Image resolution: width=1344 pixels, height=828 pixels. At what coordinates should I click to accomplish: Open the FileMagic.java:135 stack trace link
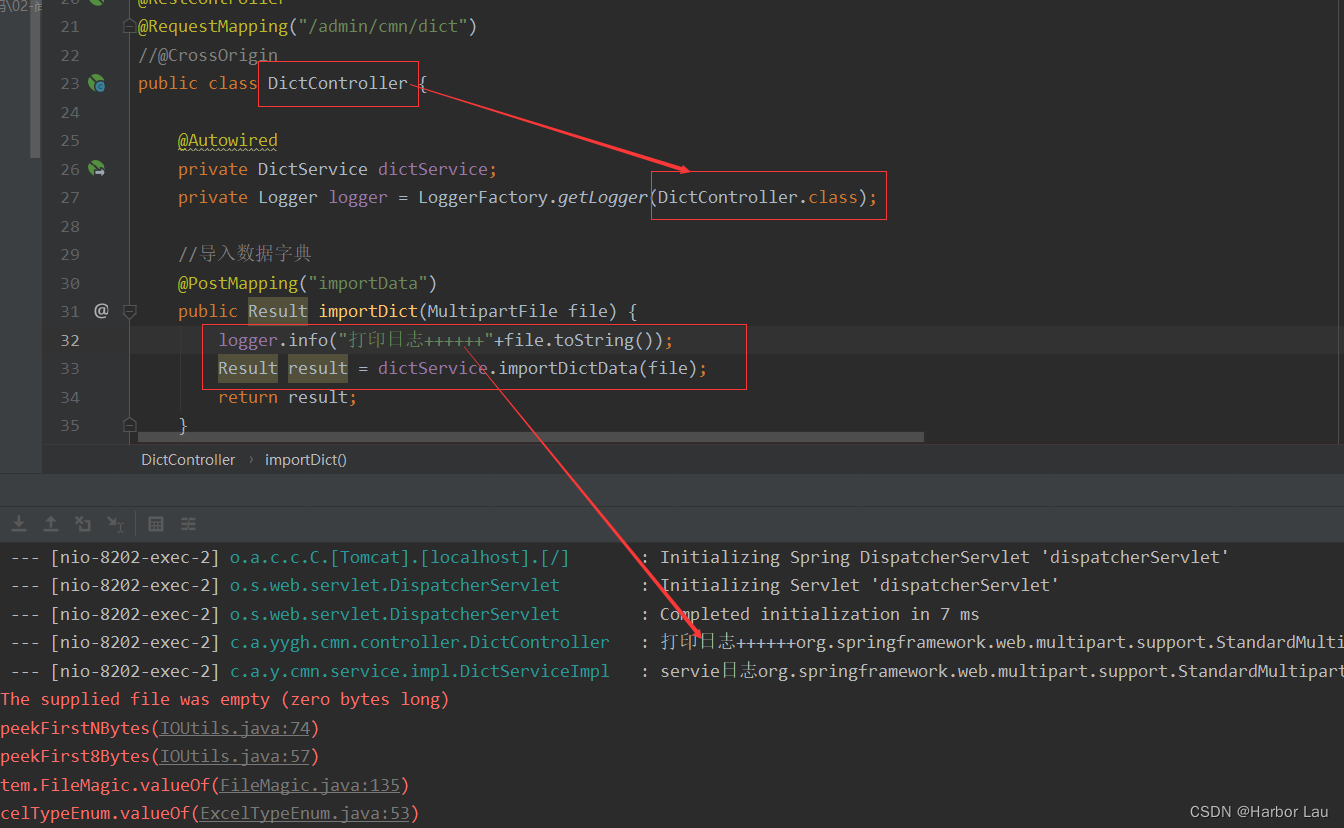[311, 784]
